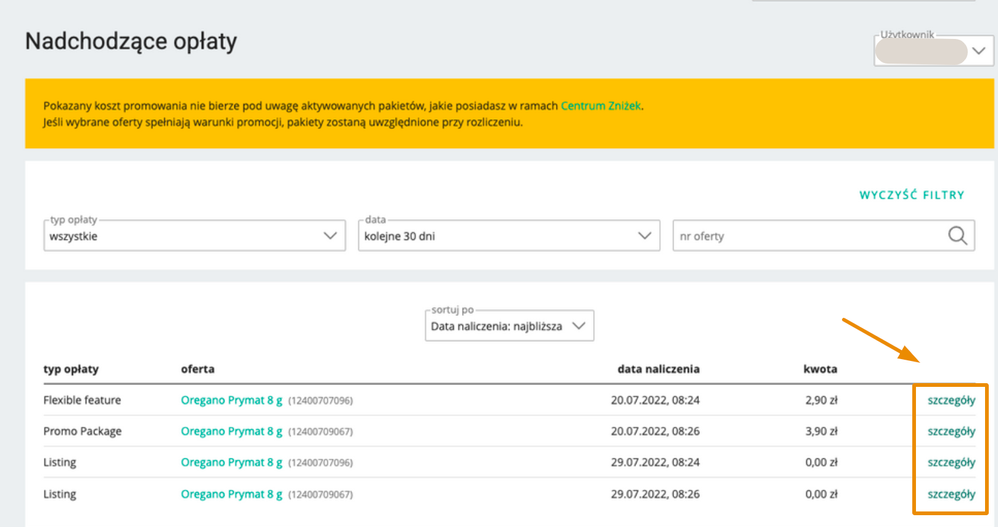Click chevron arrow in Użytkownik selector
The width and height of the screenshot is (998, 527).
[x=979, y=51]
